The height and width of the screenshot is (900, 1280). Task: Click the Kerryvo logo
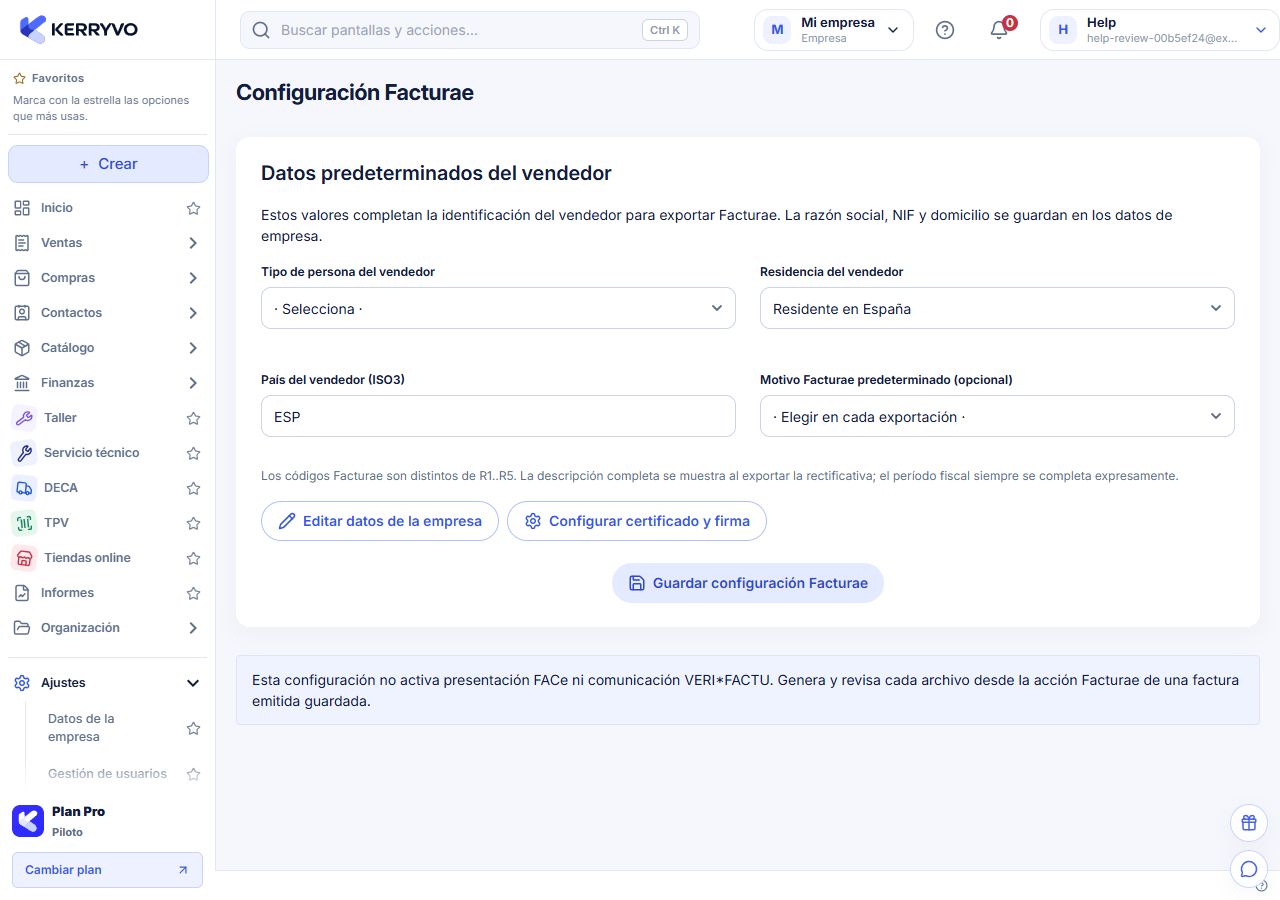click(79, 29)
